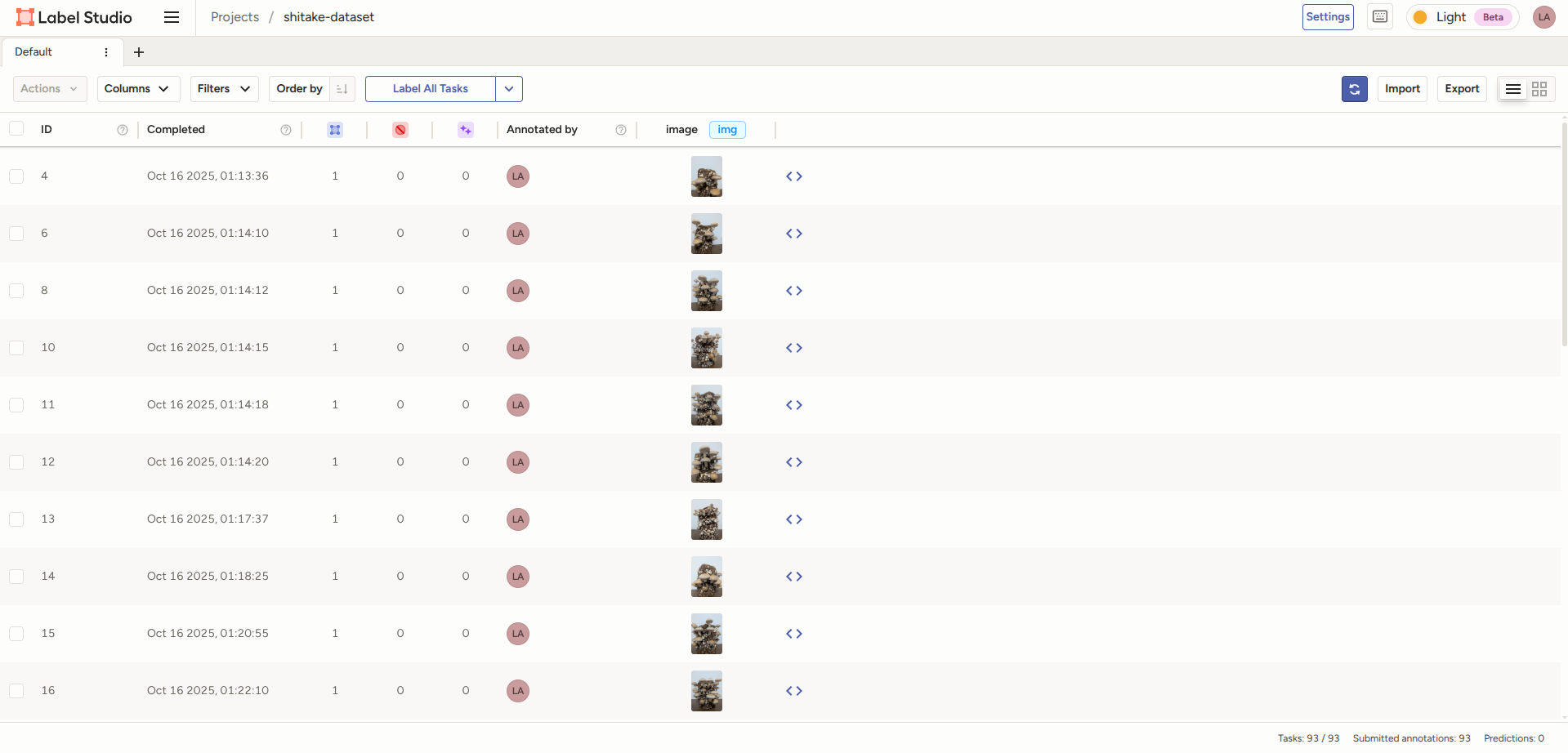Image resolution: width=1568 pixels, height=753 pixels.
Task: Click Label All Tasks button
Action: point(431,89)
